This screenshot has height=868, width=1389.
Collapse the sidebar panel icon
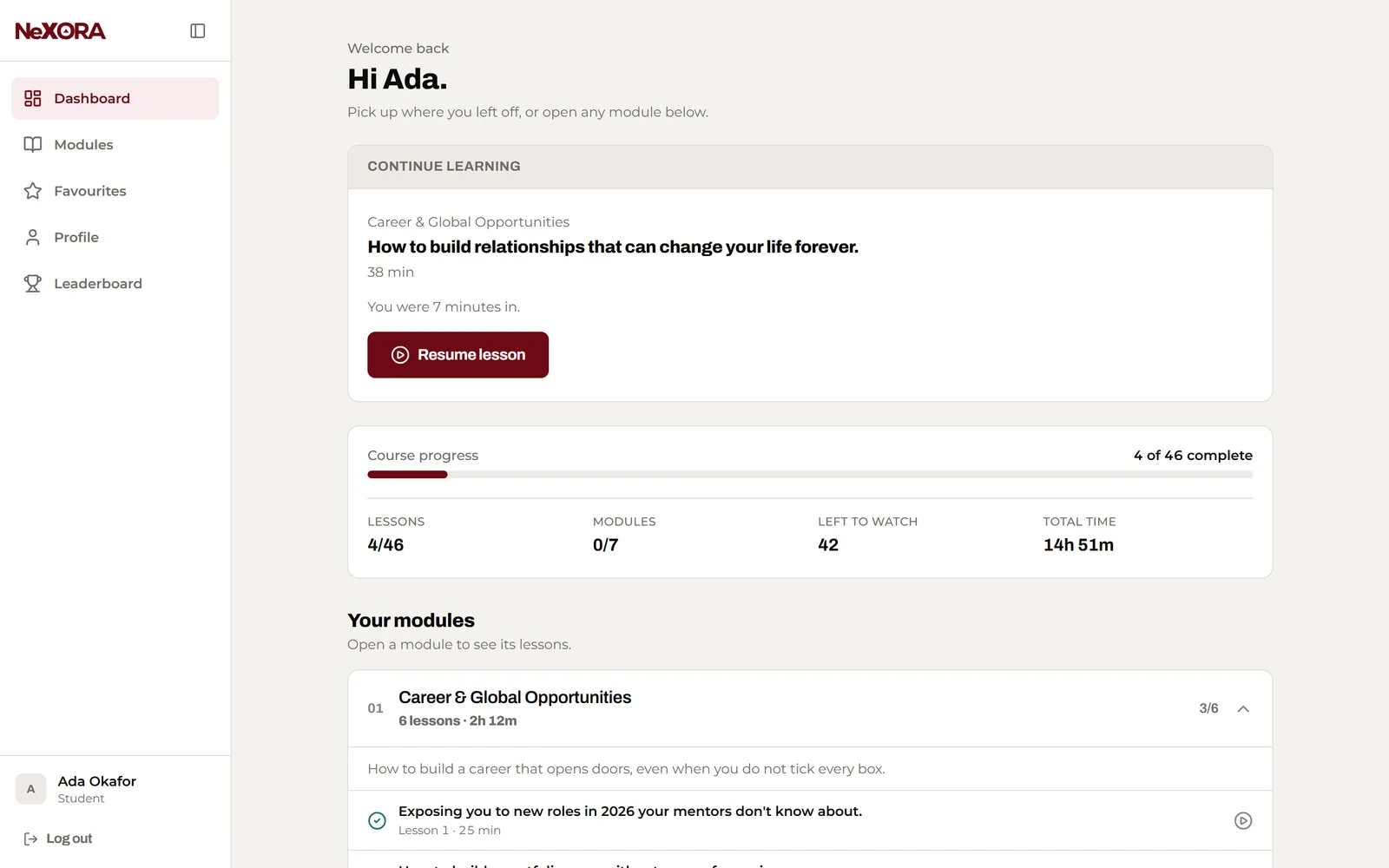point(198,31)
